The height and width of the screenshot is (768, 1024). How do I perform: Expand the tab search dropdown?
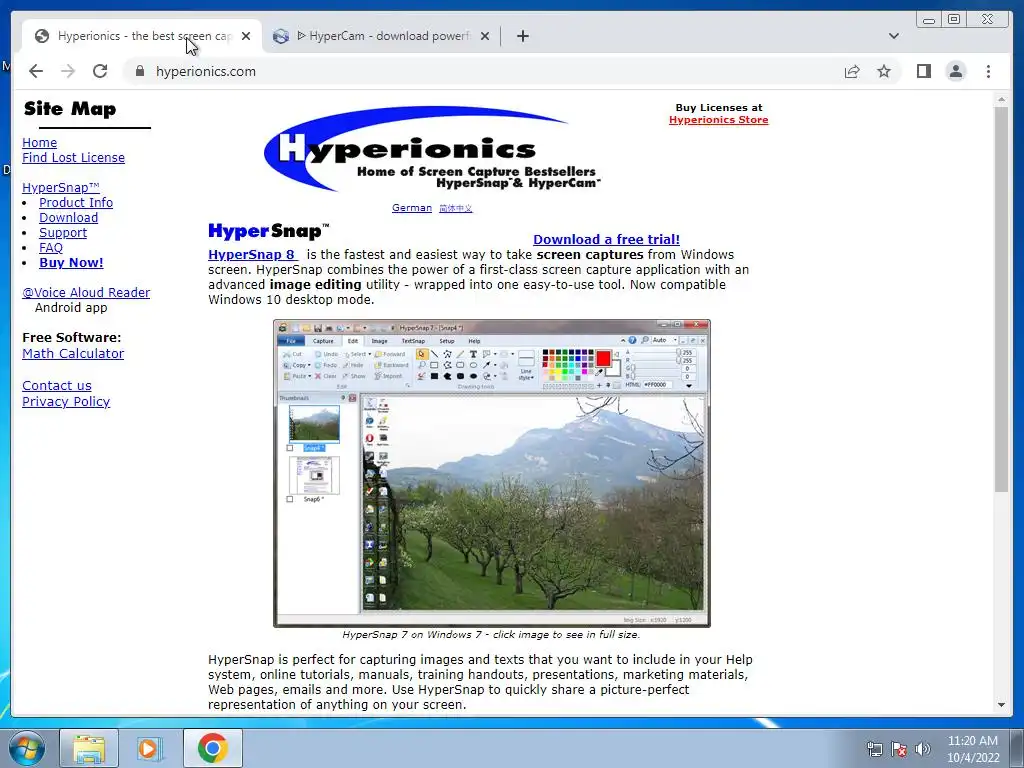[893, 36]
